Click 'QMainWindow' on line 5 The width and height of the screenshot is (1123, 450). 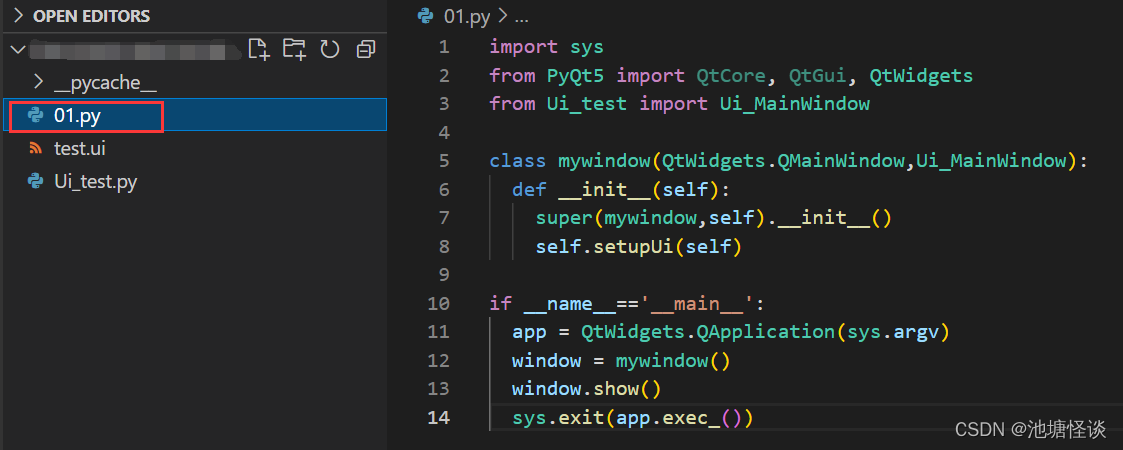(841, 161)
